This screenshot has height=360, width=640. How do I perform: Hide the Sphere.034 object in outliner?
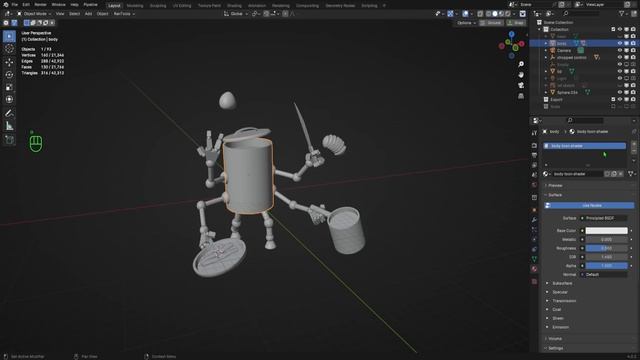click(x=620, y=92)
